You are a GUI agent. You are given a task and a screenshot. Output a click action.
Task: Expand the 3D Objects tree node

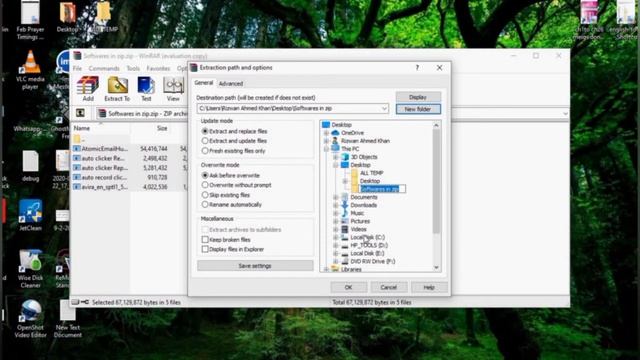(336, 157)
